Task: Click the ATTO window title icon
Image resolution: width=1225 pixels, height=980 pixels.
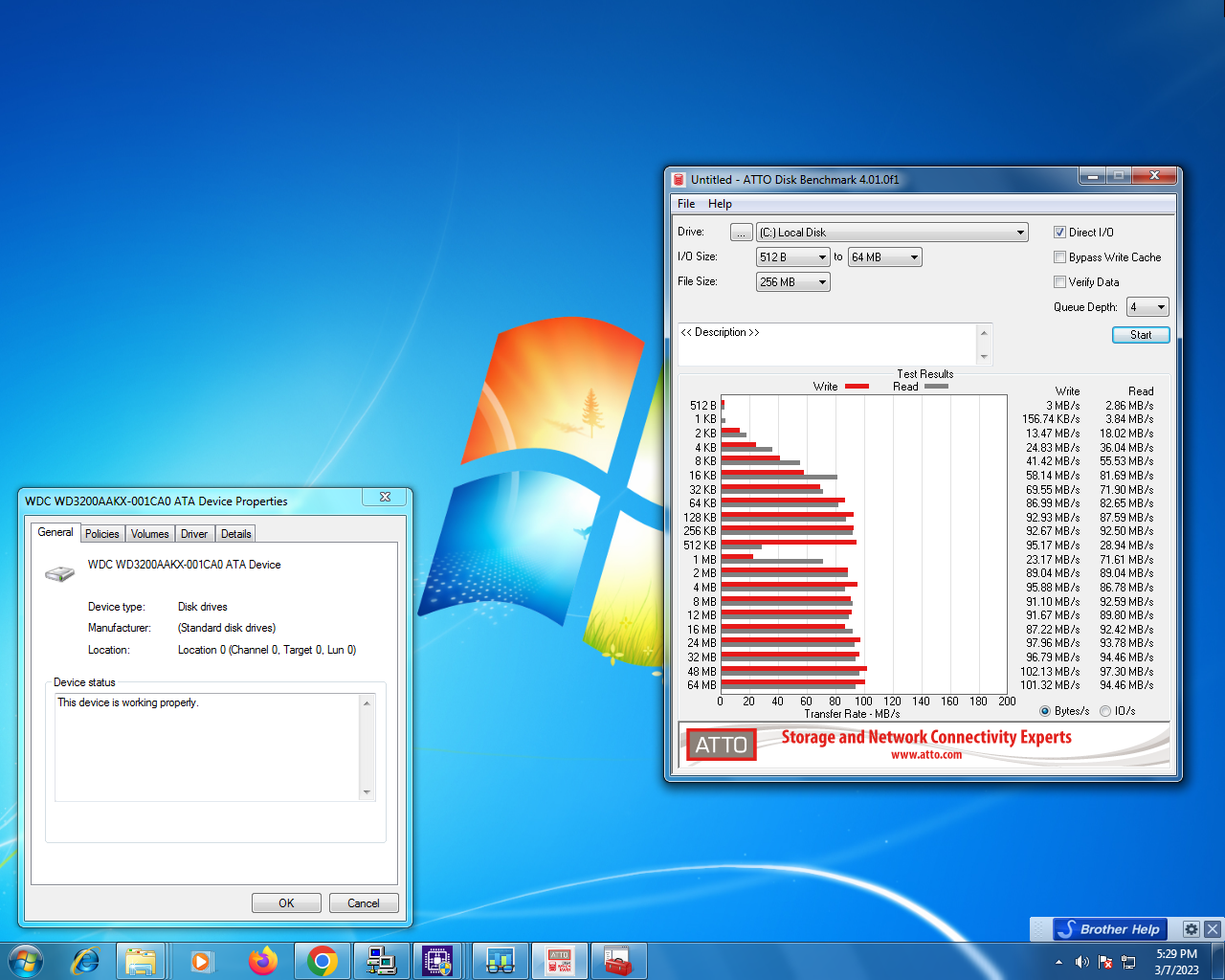Action: coord(679,179)
